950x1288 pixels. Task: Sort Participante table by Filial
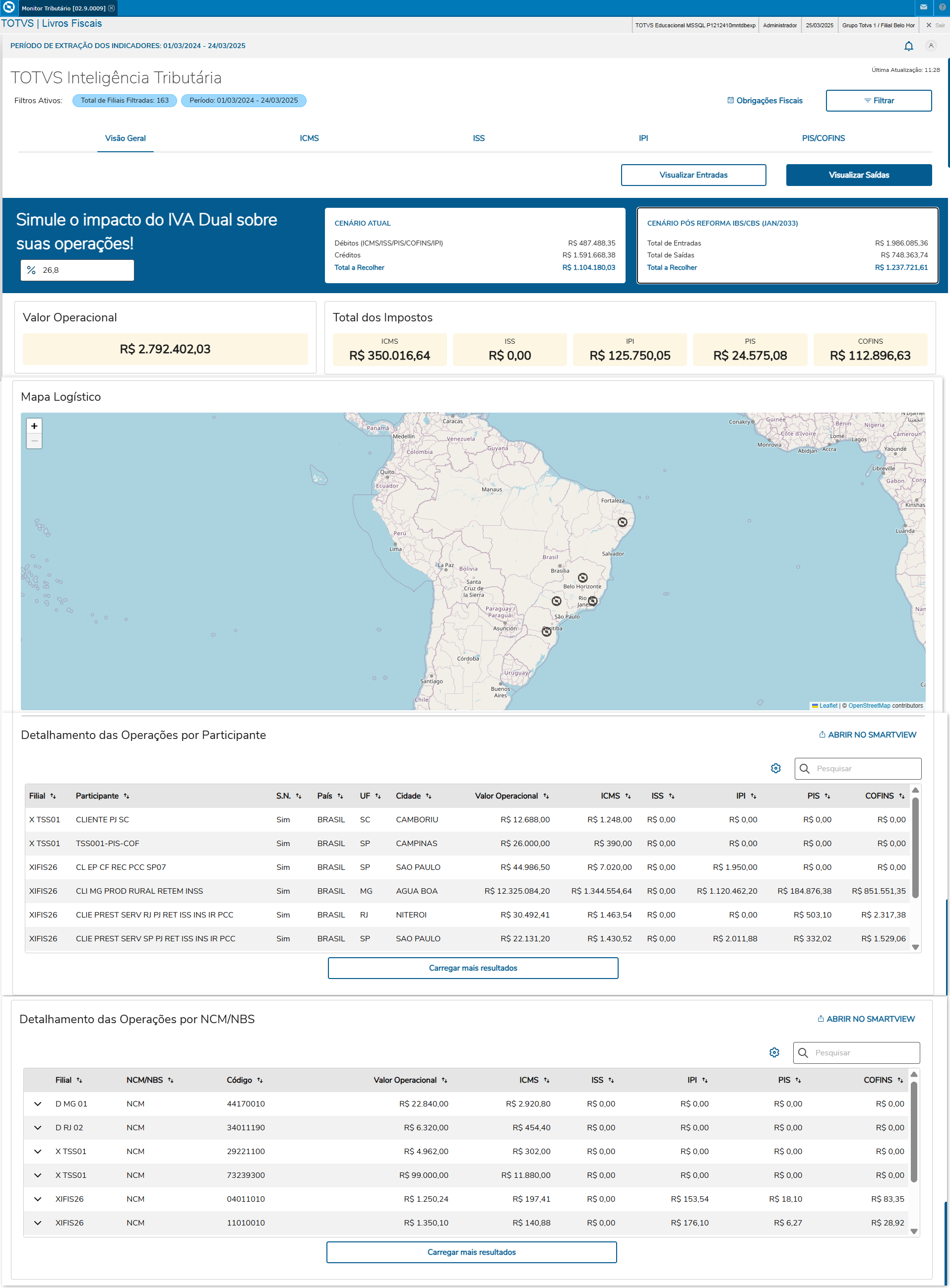pyautogui.click(x=53, y=796)
